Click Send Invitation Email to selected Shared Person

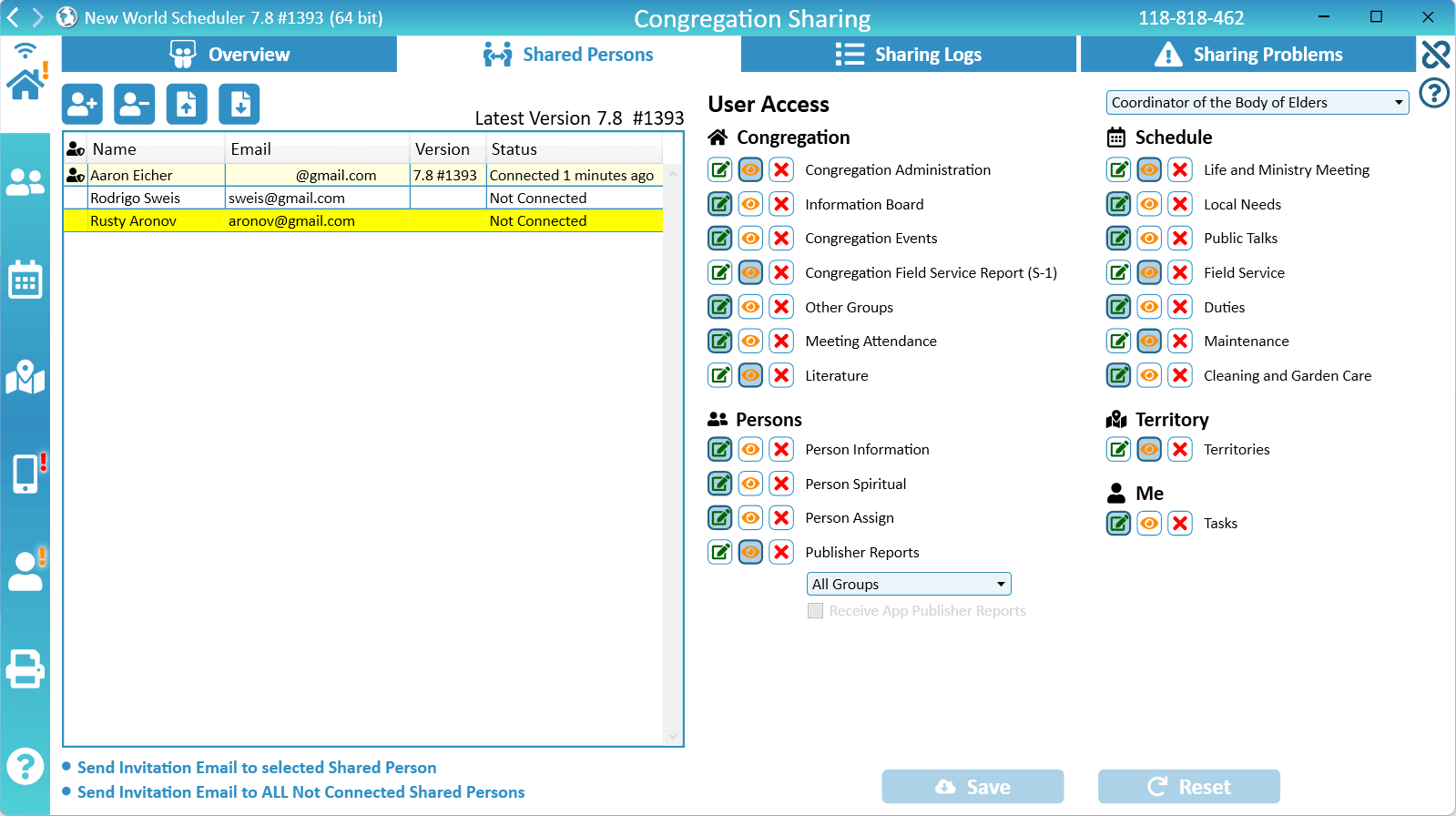pyautogui.click(x=257, y=768)
